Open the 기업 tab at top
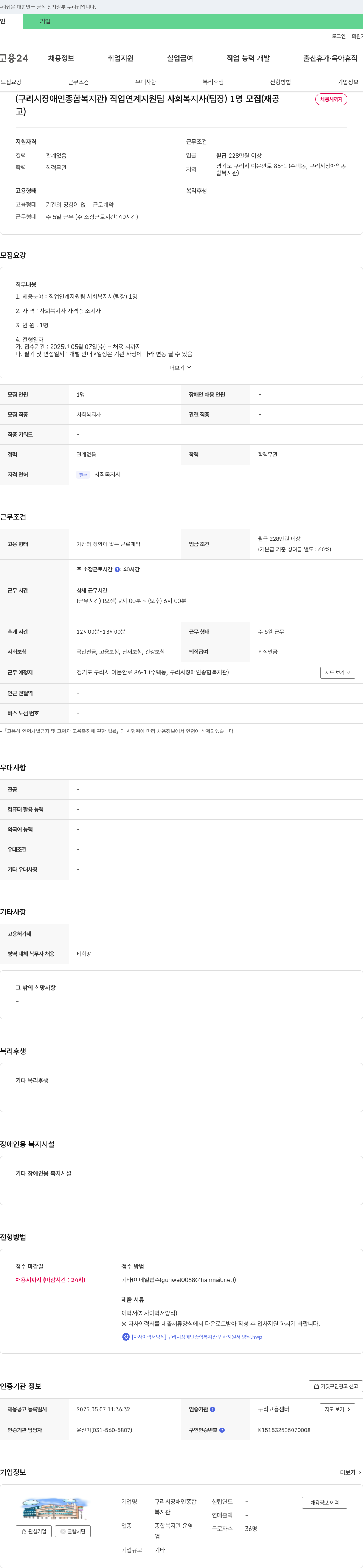 pos(45,21)
